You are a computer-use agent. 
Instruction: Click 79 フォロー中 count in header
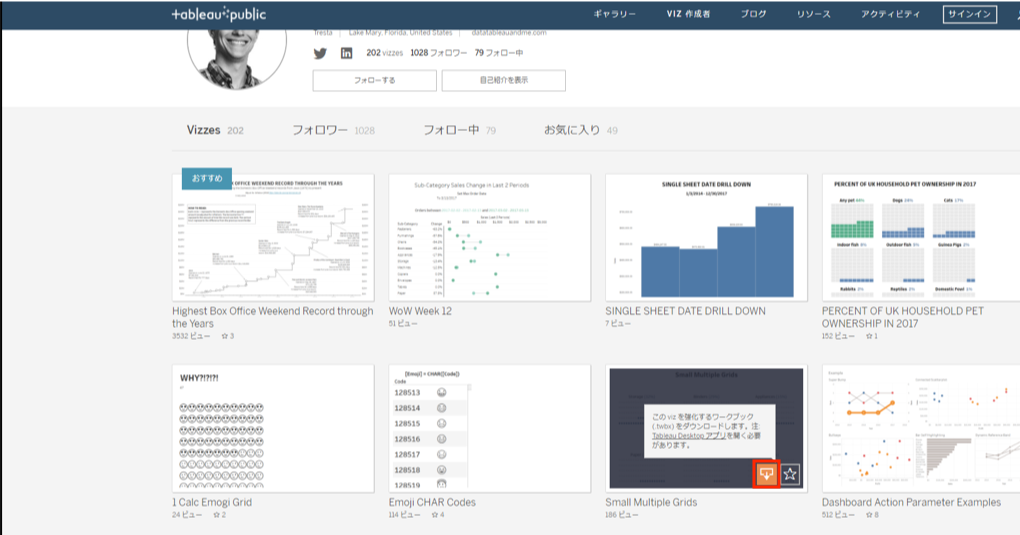click(499, 53)
